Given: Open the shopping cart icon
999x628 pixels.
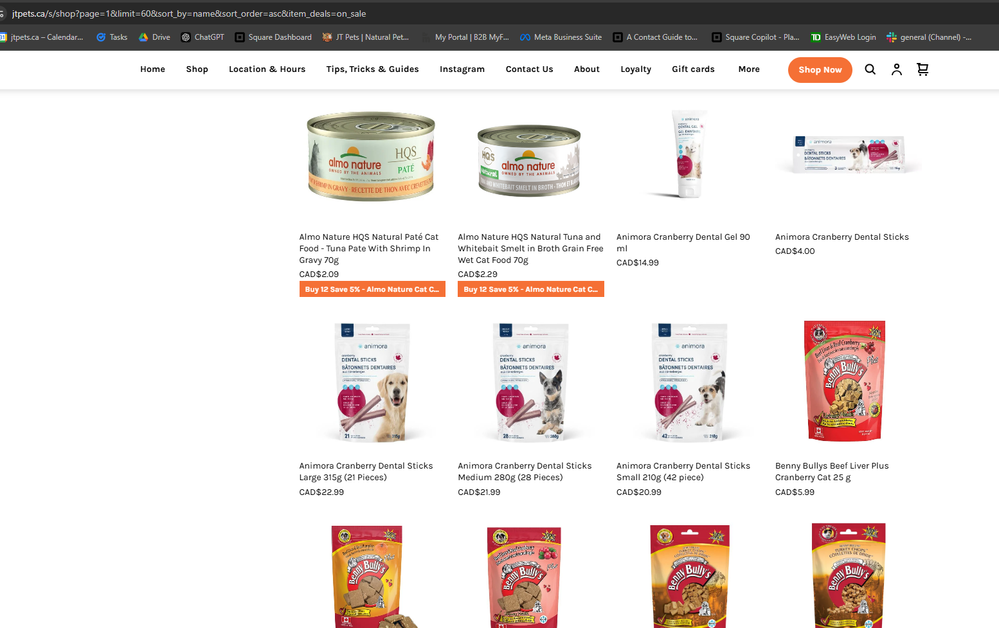Looking at the screenshot, I should point(923,69).
